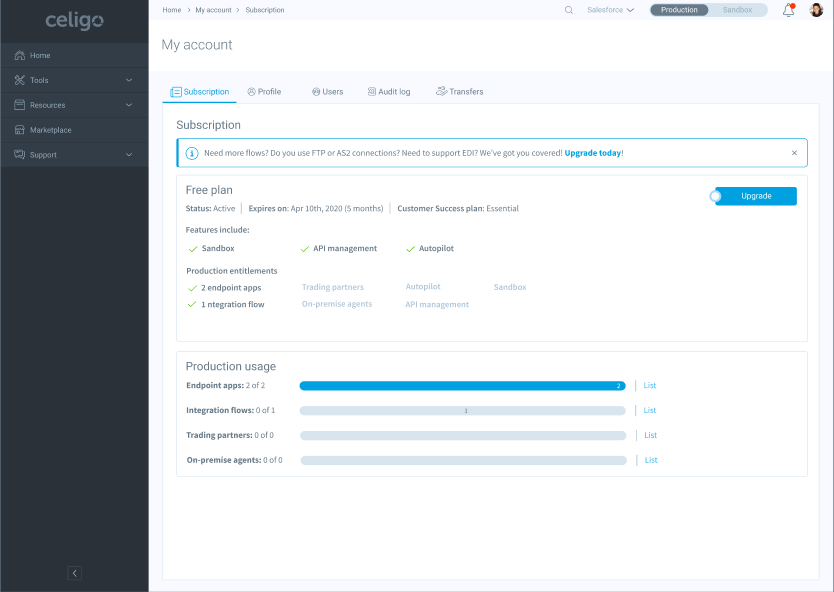
Task: Click the Upgrade today link
Action: pyautogui.click(x=592, y=153)
